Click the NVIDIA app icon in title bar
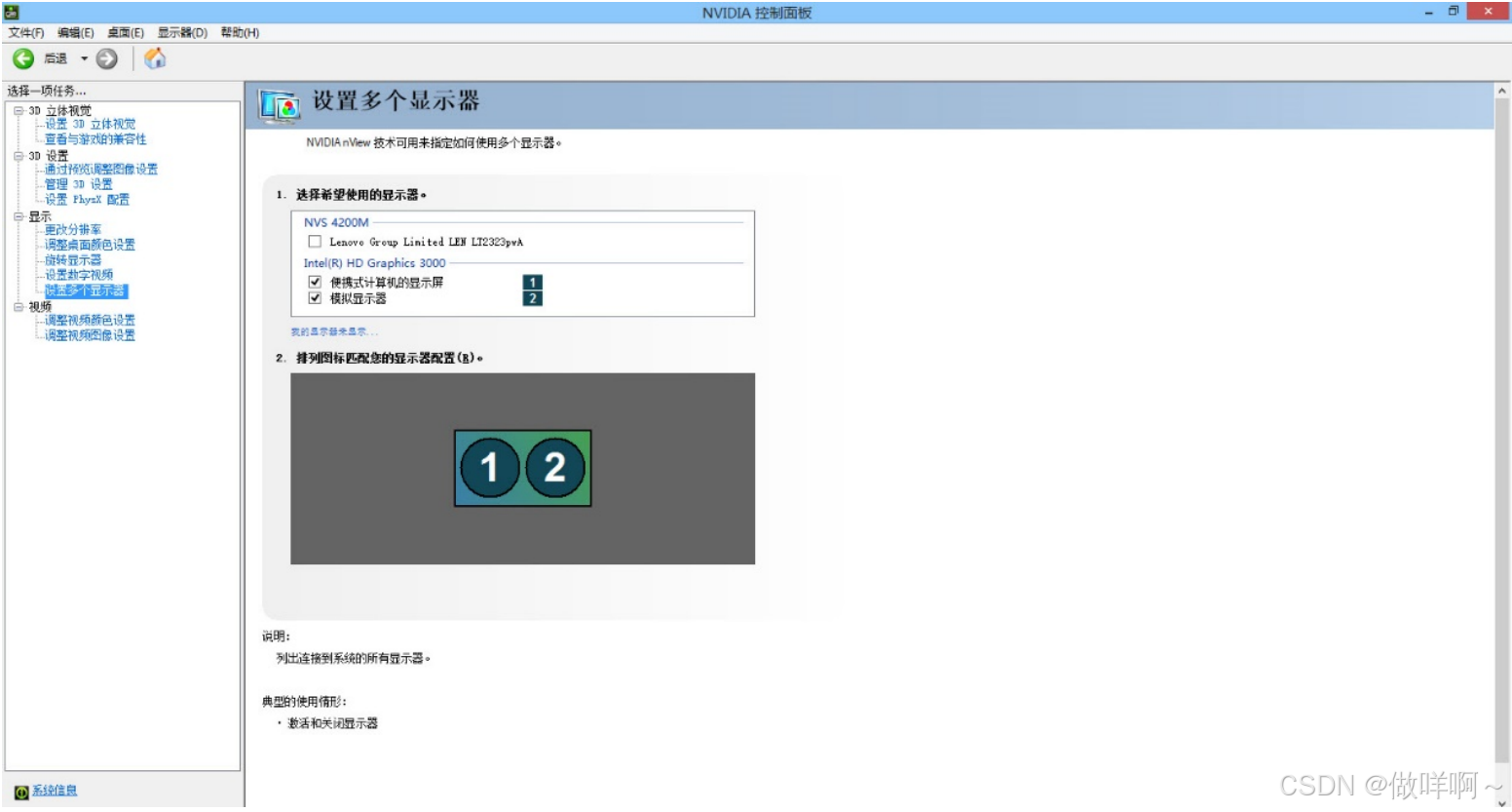1512x812 pixels. click(x=12, y=12)
